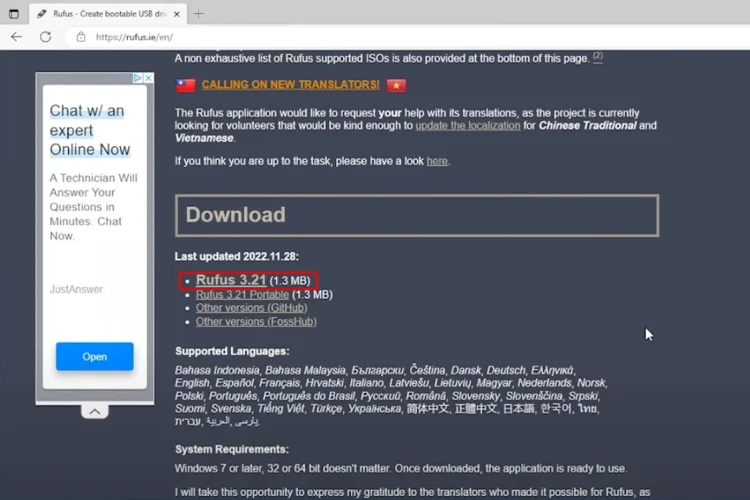This screenshot has width=750, height=500.
Task: Click the tab actions menu icon
Action: click(x=13, y=13)
